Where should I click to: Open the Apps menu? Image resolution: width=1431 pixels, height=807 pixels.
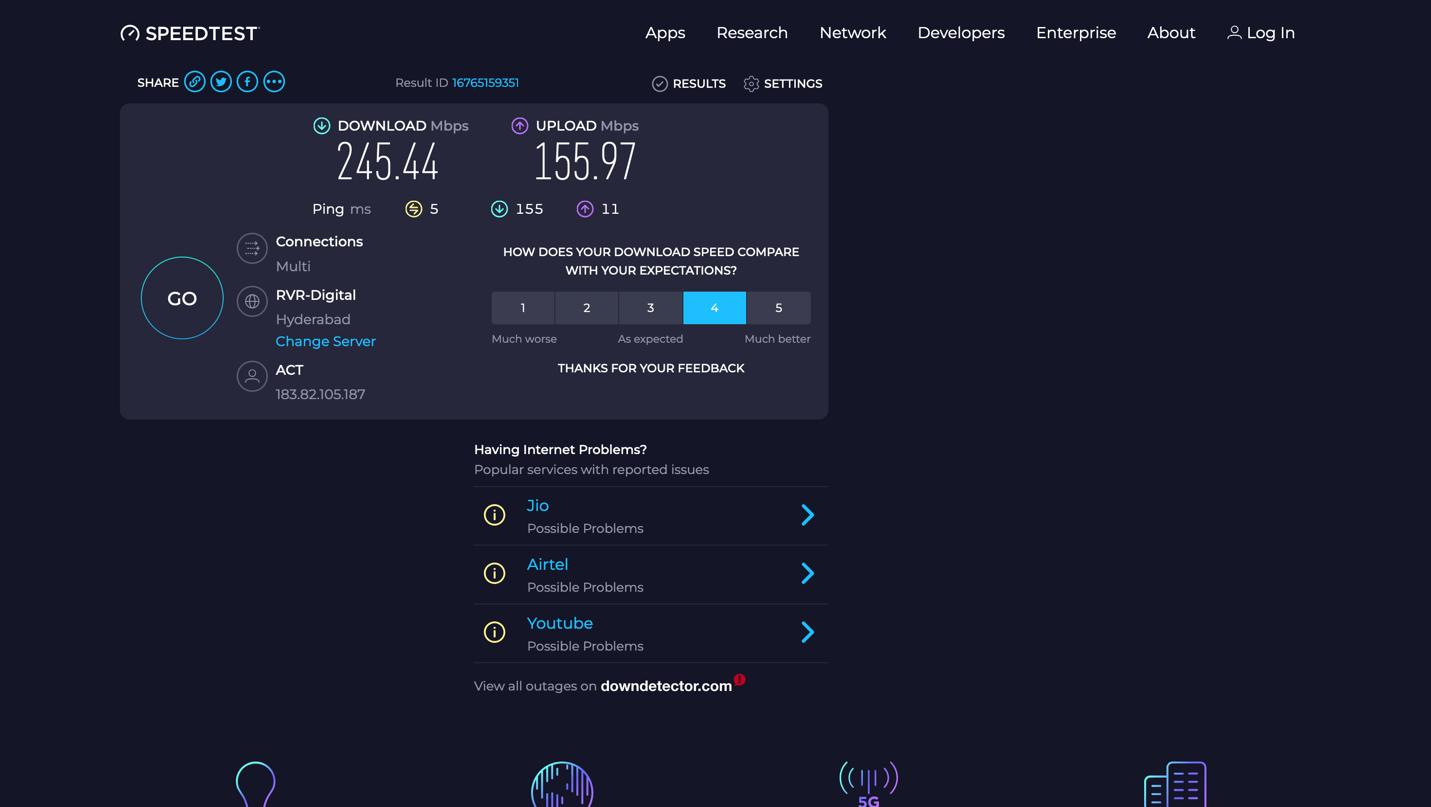665,33
